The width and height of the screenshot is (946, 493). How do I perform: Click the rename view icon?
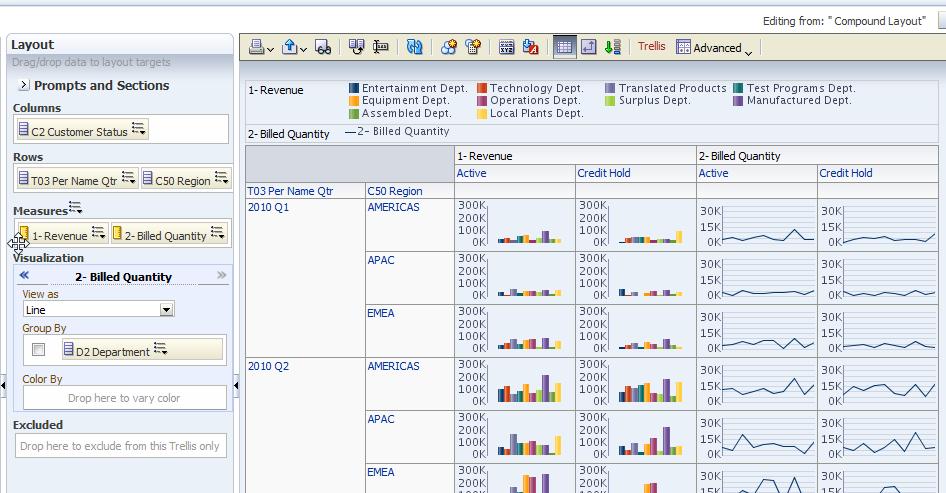point(380,46)
